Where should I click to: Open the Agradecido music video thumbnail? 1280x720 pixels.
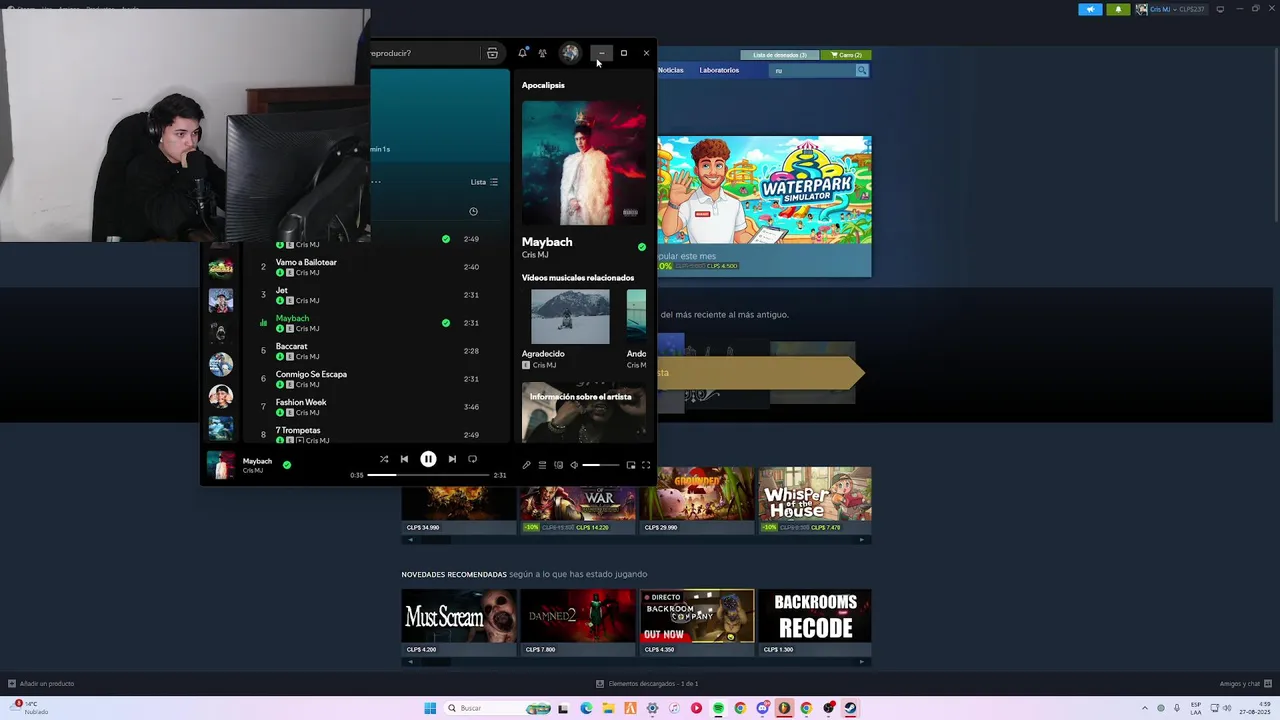point(570,317)
